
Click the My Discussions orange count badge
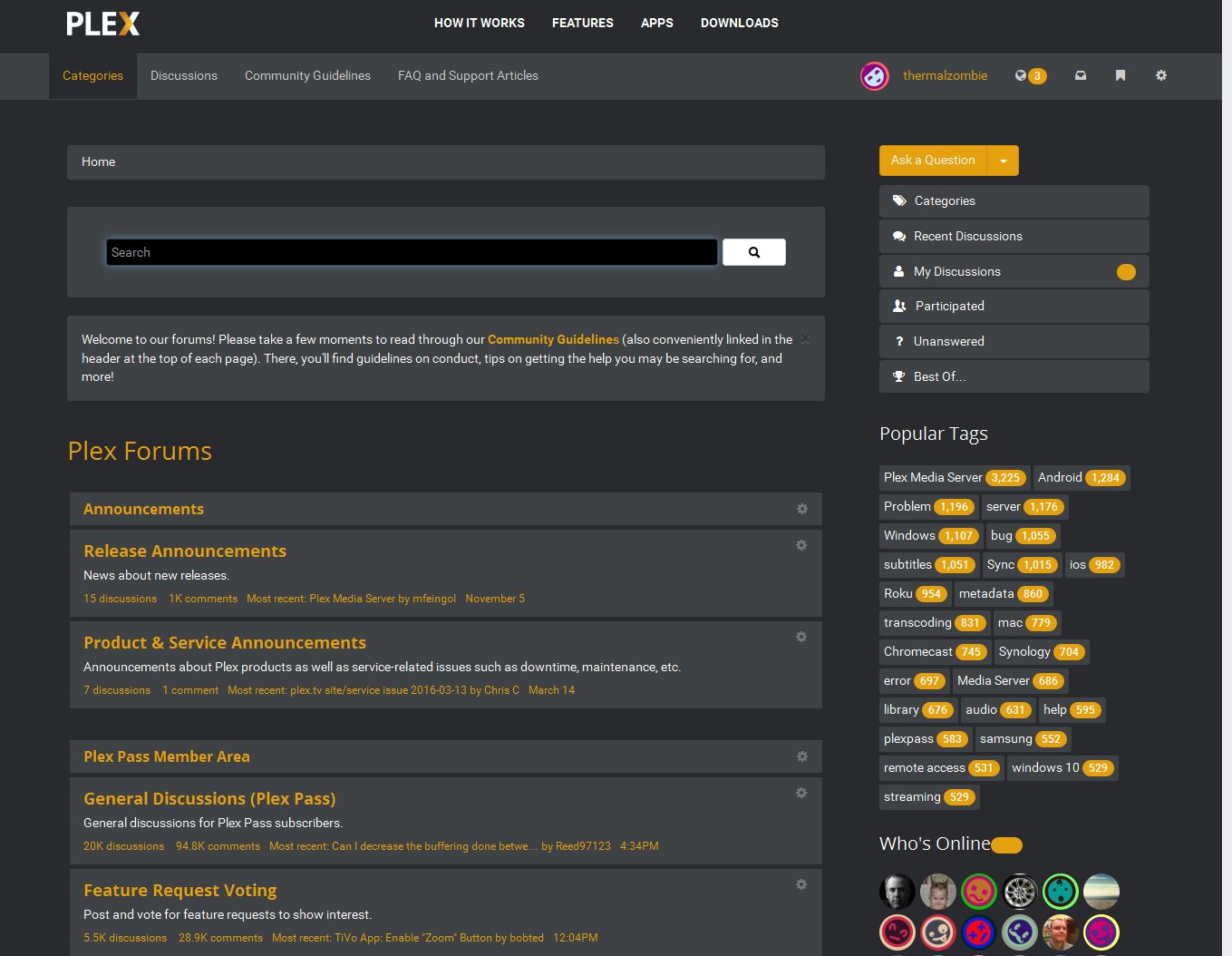coord(1126,272)
